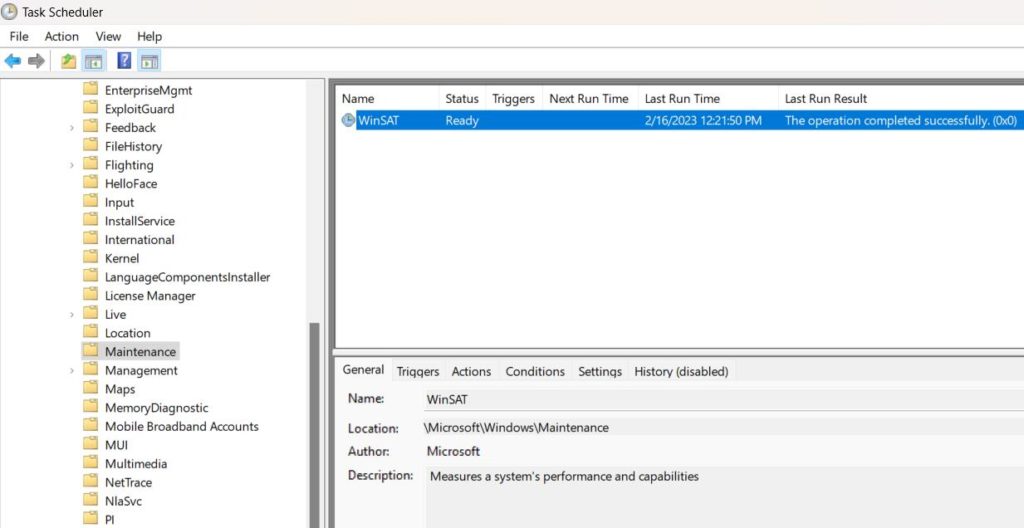The height and width of the screenshot is (528, 1024).
Task: Expand the Flighting folder in the tree
Action: click(72, 165)
